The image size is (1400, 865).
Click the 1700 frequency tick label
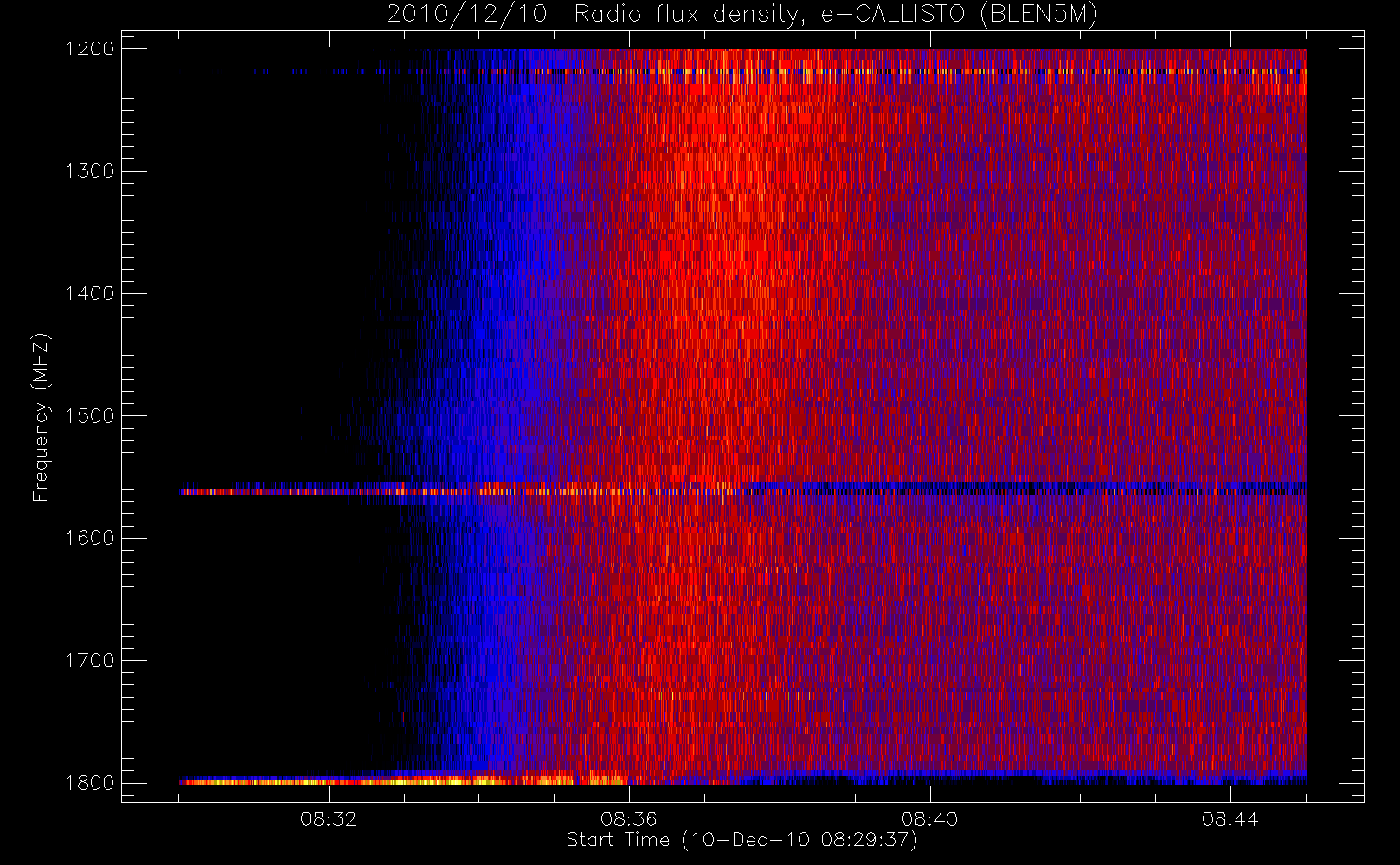[91, 661]
